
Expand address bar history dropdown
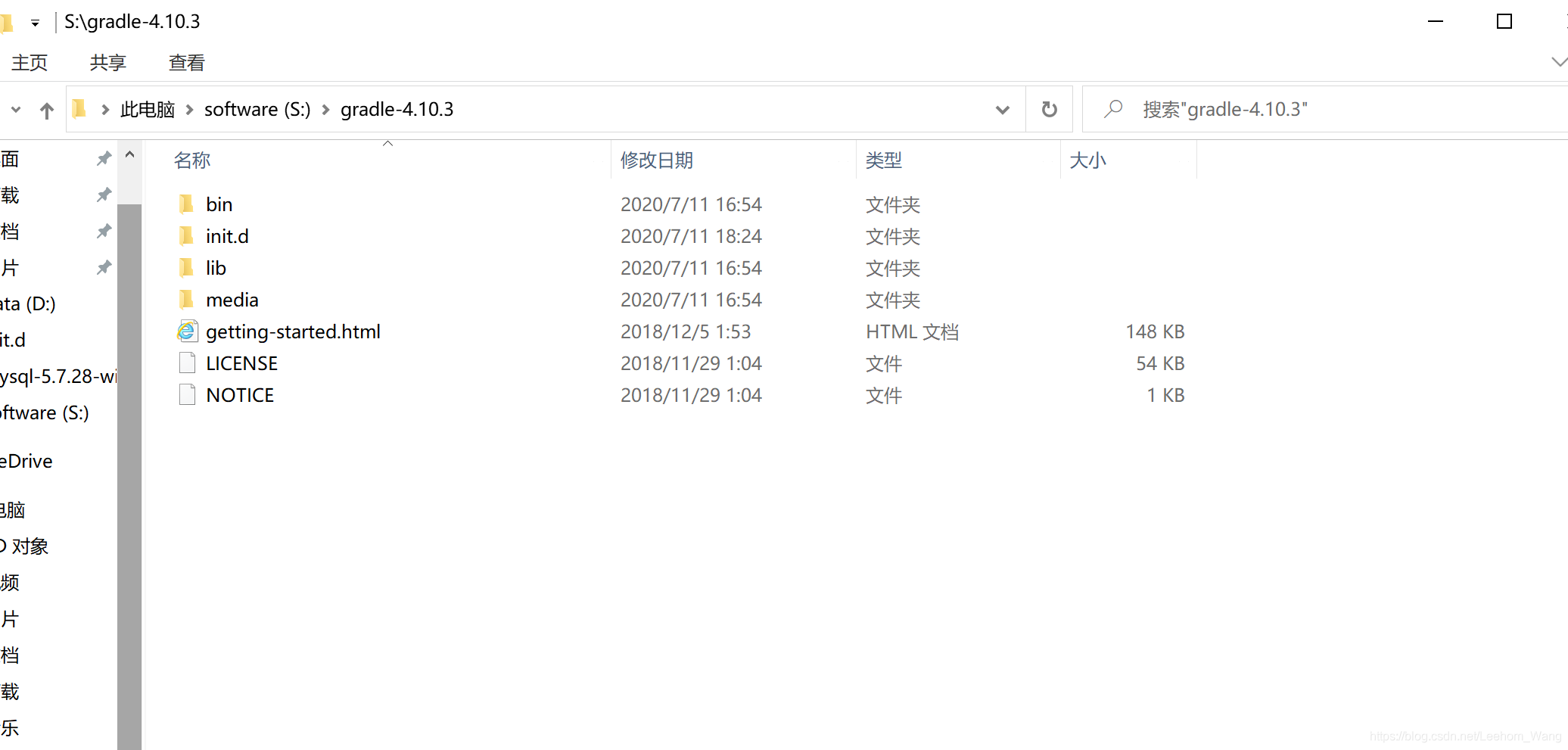pyautogui.click(x=1003, y=110)
